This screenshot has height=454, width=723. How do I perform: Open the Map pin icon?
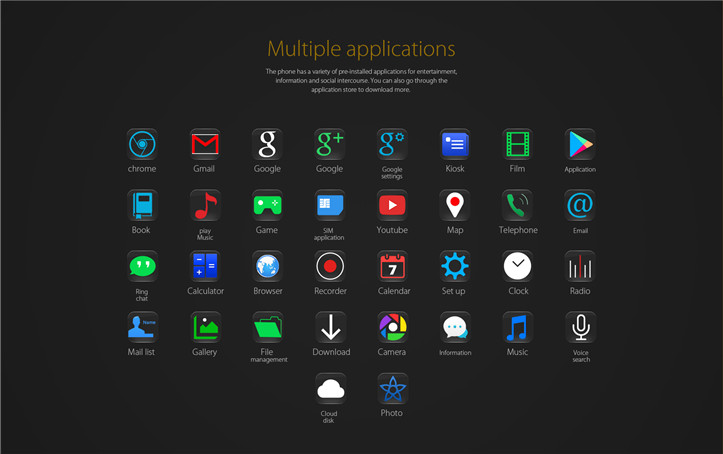pos(455,205)
